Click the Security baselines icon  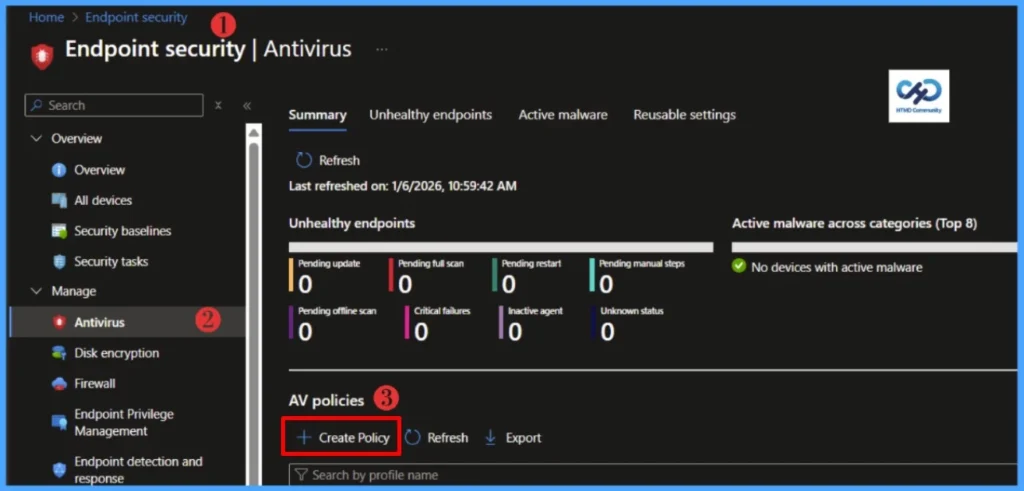click(x=59, y=231)
